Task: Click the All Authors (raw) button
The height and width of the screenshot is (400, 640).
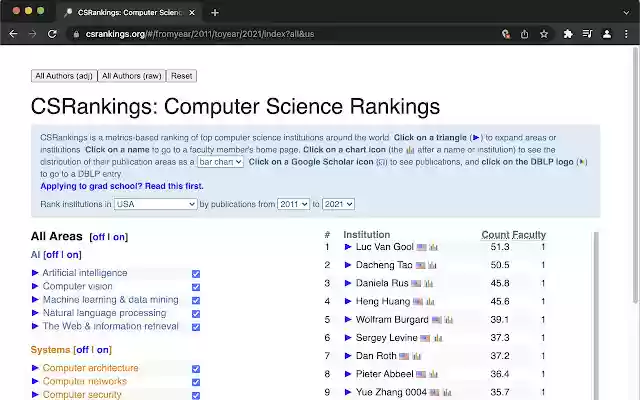Action: click(132, 76)
